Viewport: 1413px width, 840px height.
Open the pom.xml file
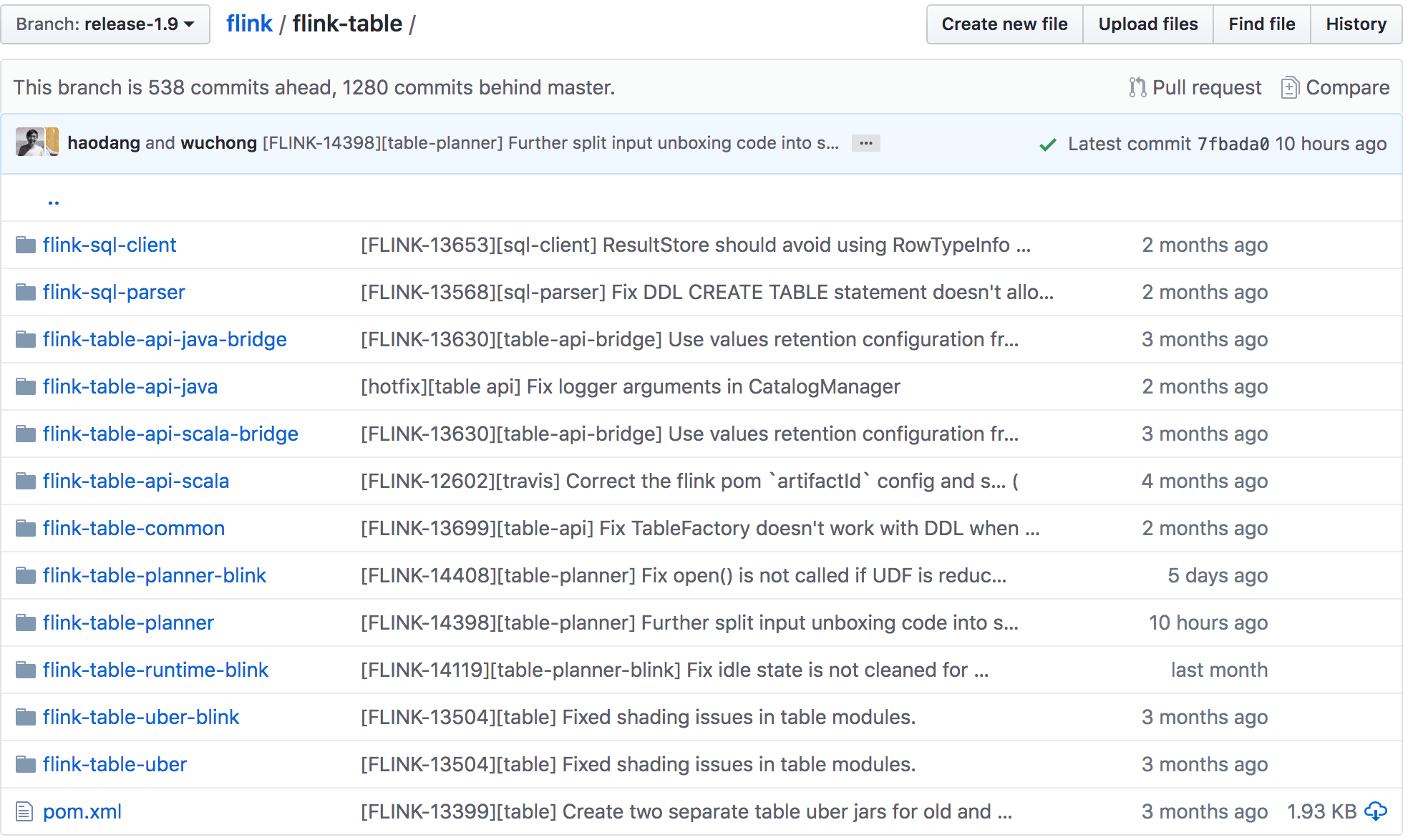(82, 811)
